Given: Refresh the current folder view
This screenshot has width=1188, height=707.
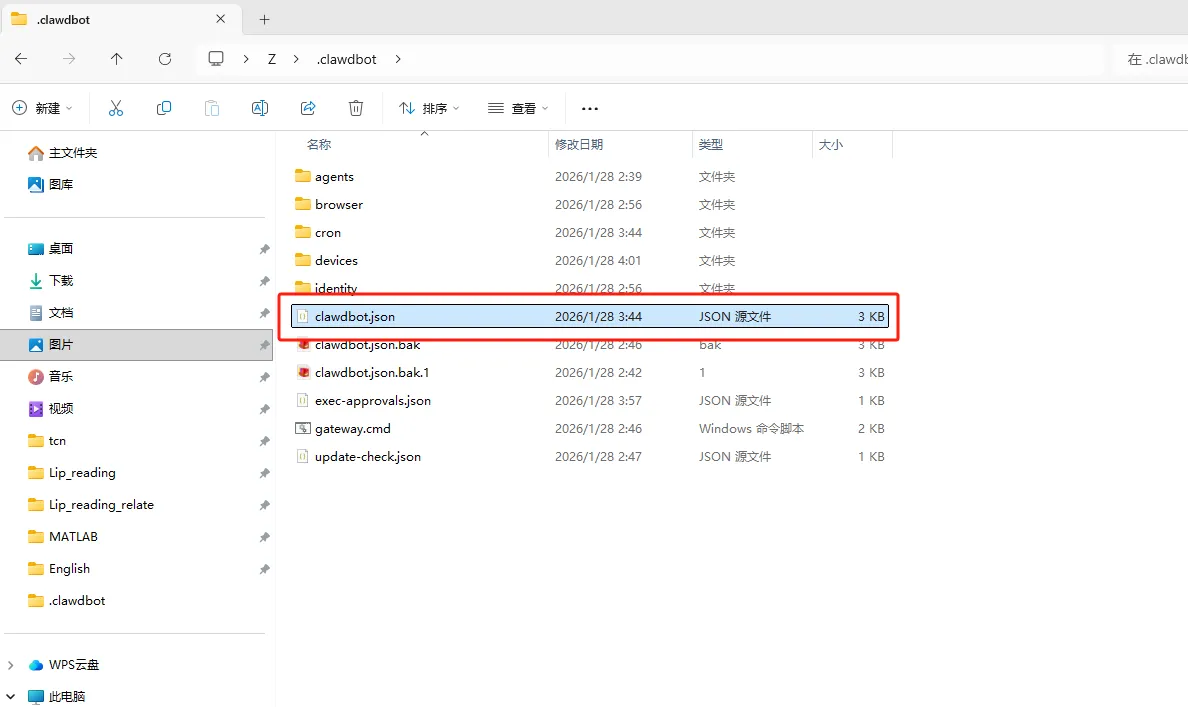Looking at the screenshot, I should 164,58.
